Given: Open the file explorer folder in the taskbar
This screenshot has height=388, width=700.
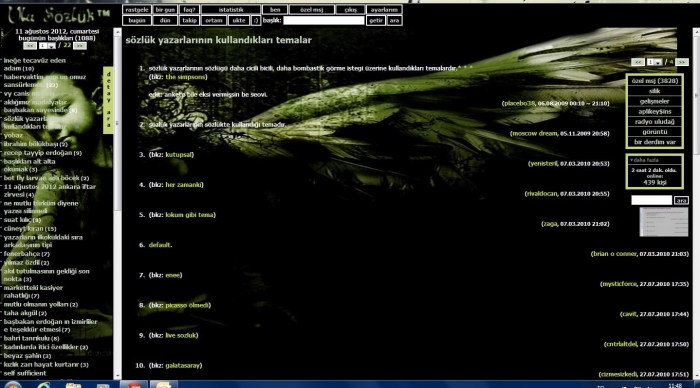Looking at the screenshot, I should tap(74, 384).
